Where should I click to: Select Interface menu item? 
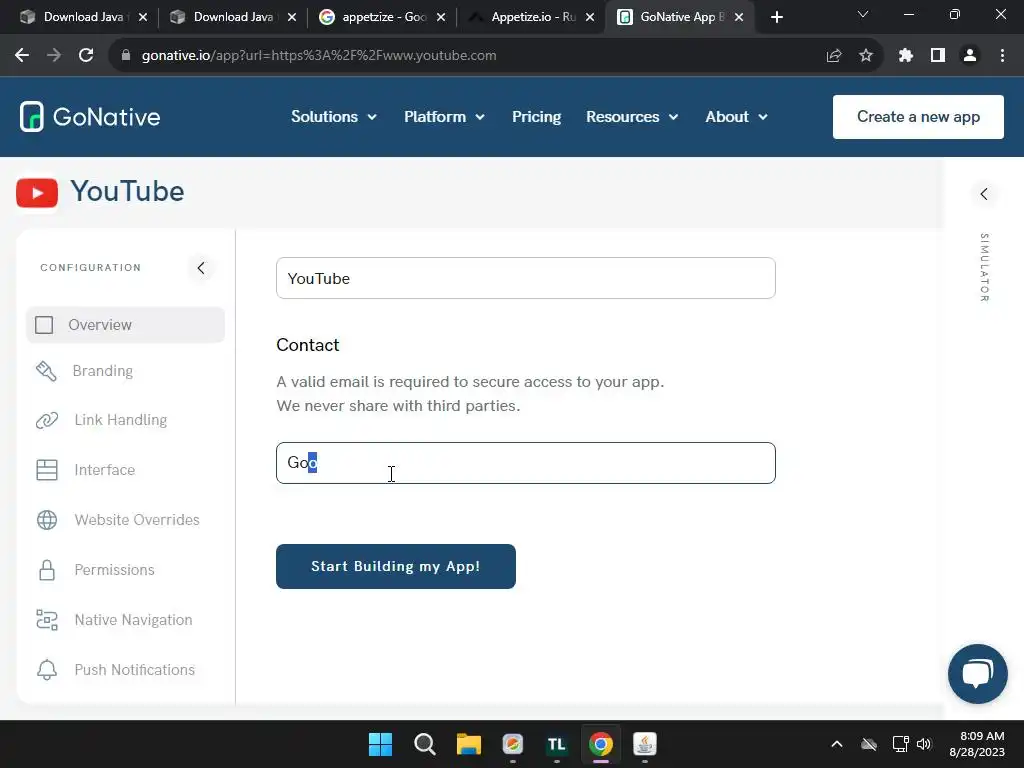pos(104,470)
